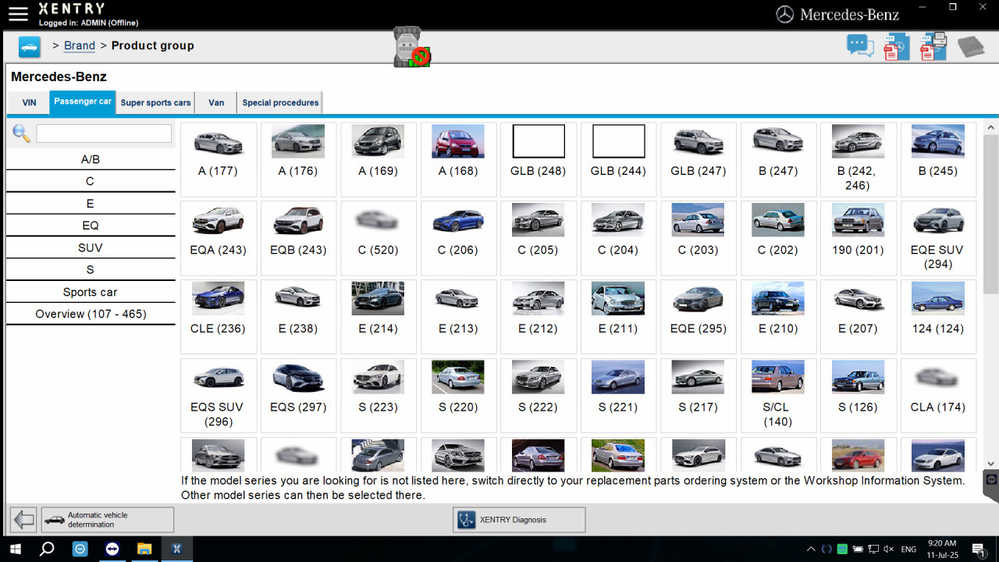Screen dimensions: 999x562
Task: Select model E (211)
Action: pyautogui.click(x=618, y=317)
